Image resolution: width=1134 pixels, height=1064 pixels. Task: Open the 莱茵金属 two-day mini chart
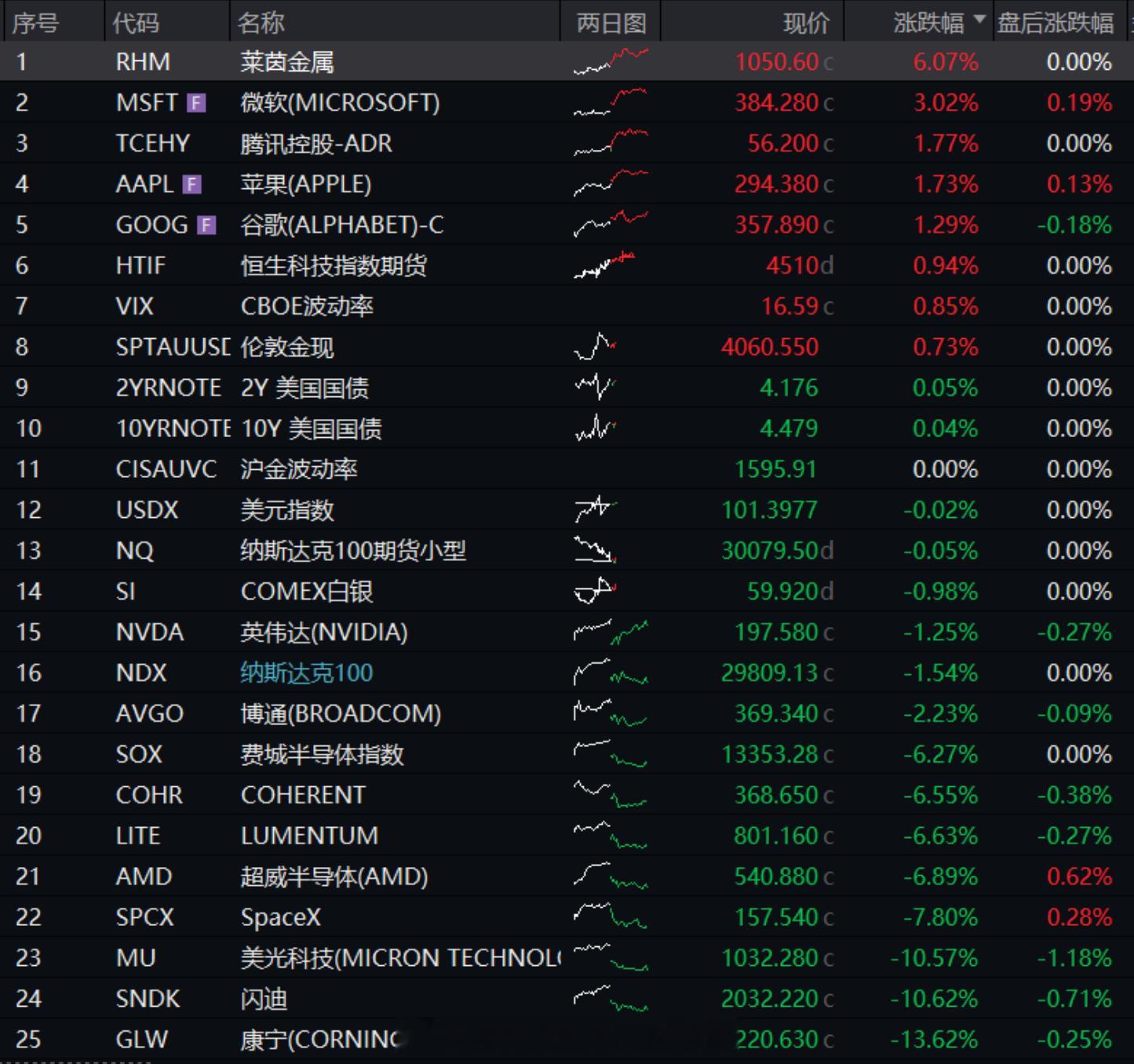611,61
